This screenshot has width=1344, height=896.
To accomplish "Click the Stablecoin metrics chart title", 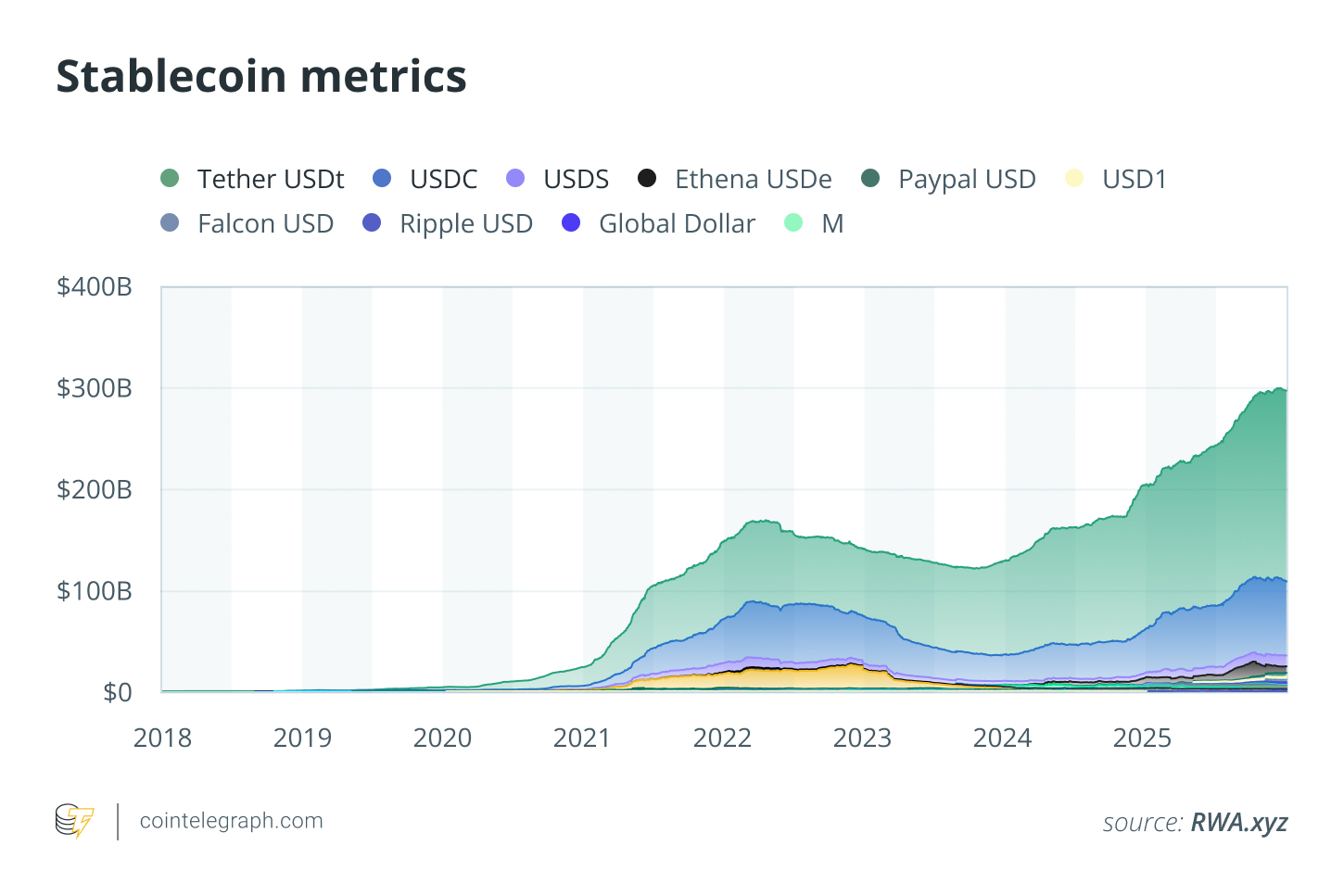I will 261,76.
